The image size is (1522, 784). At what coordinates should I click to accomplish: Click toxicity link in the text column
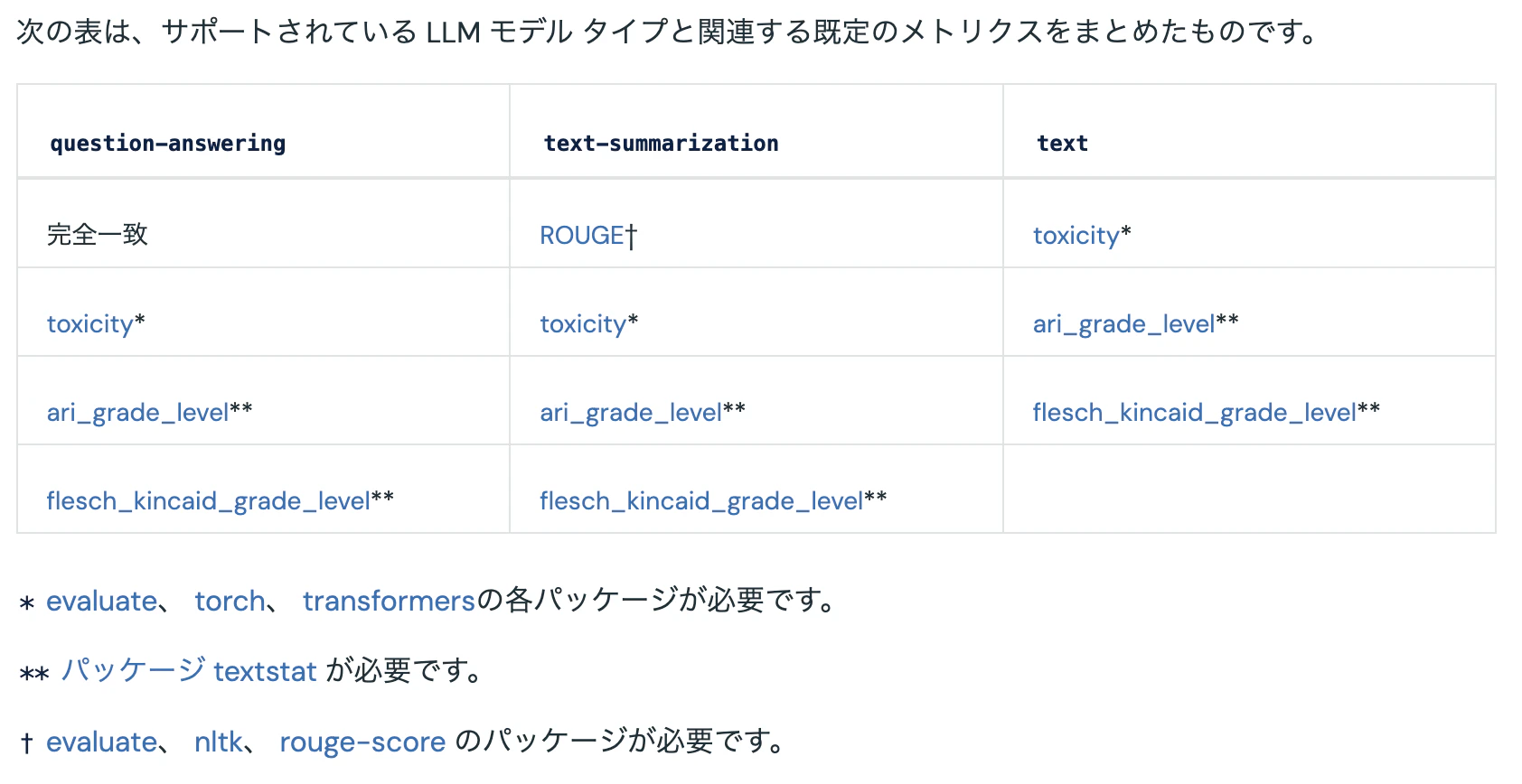[1076, 235]
